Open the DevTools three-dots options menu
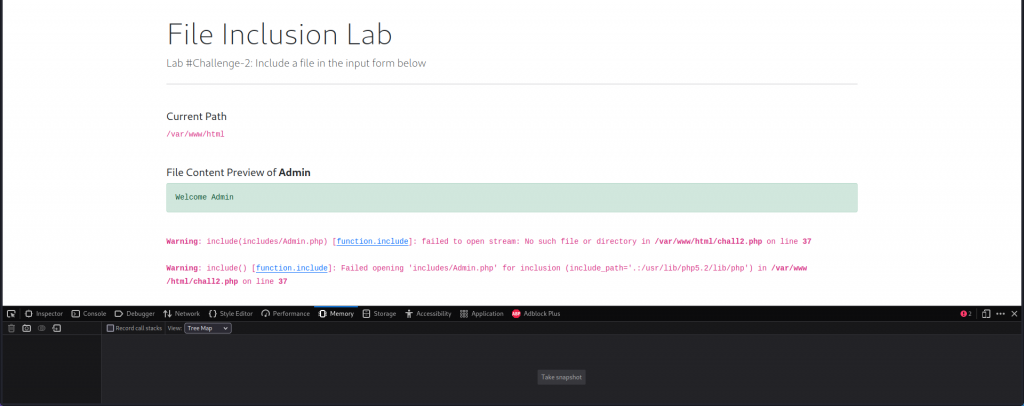This screenshot has width=1024, height=406. coord(1000,313)
